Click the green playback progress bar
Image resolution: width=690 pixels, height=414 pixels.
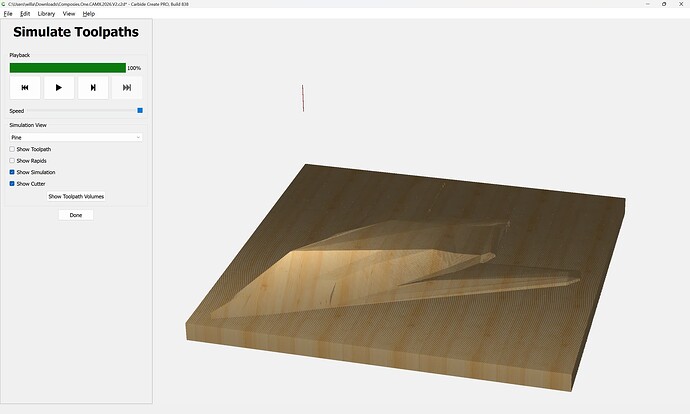point(68,68)
